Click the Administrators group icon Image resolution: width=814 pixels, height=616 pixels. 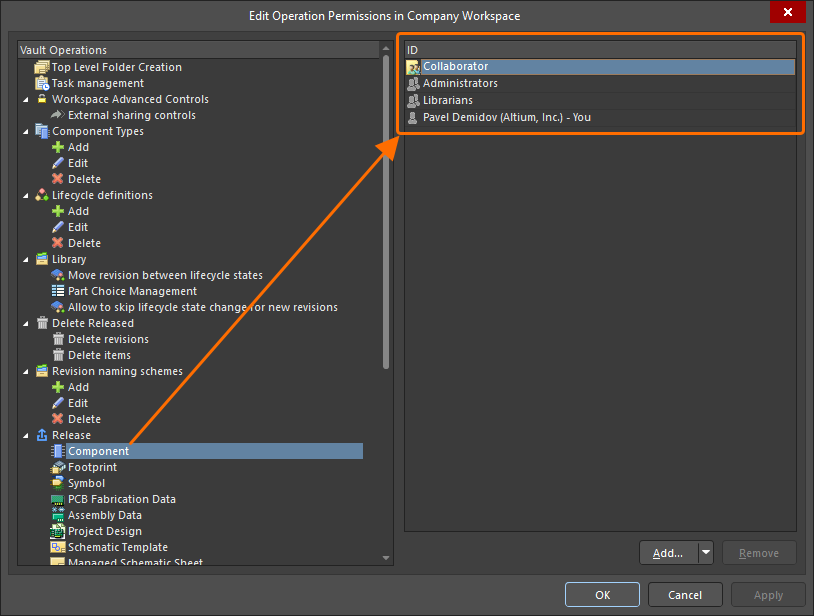click(x=413, y=84)
